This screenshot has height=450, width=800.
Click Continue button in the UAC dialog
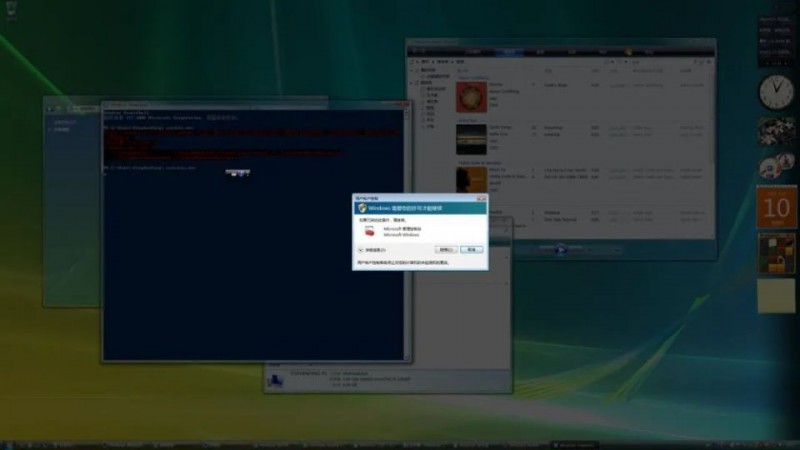tap(446, 249)
